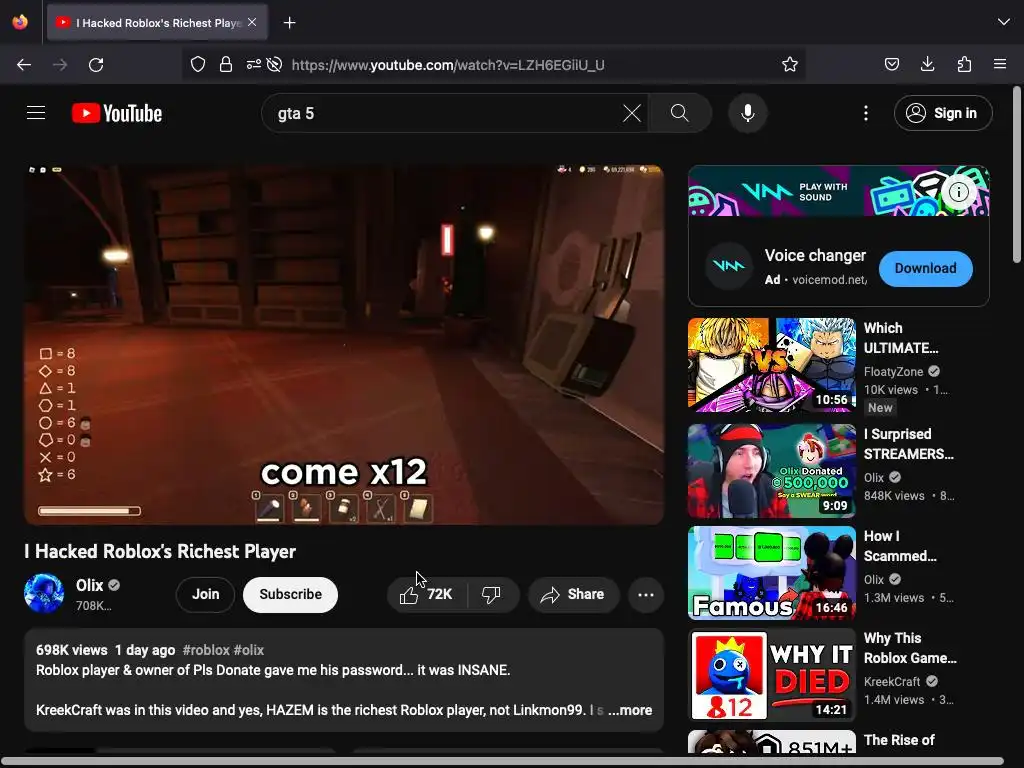Open KreekCraft channel name
Screen dimensions: 1024x768
click(x=892, y=681)
